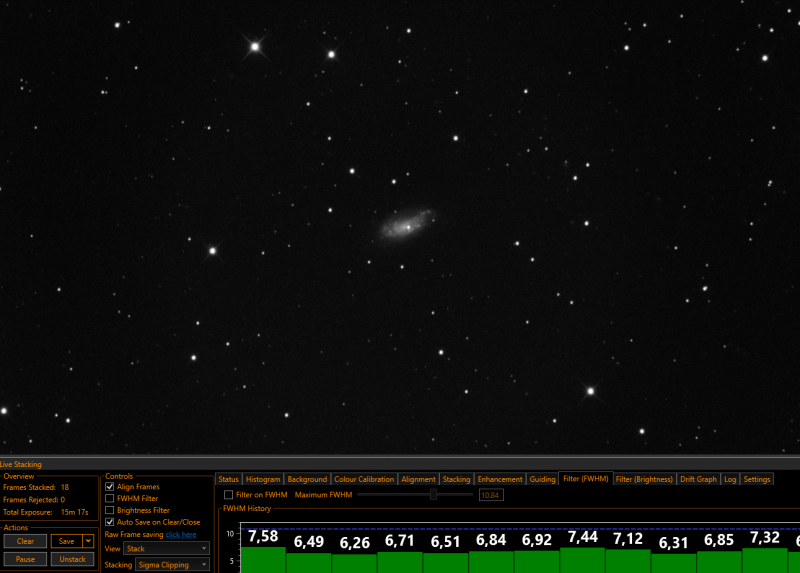The height and width of the screenshot is (573, 800).
Task: Open the Filter (Brightness) tab
Action: (x=644, y=479)
